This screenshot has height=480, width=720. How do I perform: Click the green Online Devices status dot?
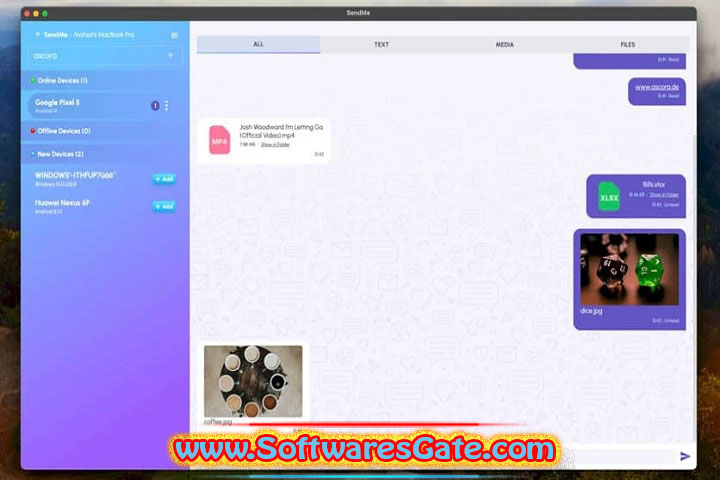(33, 80)
